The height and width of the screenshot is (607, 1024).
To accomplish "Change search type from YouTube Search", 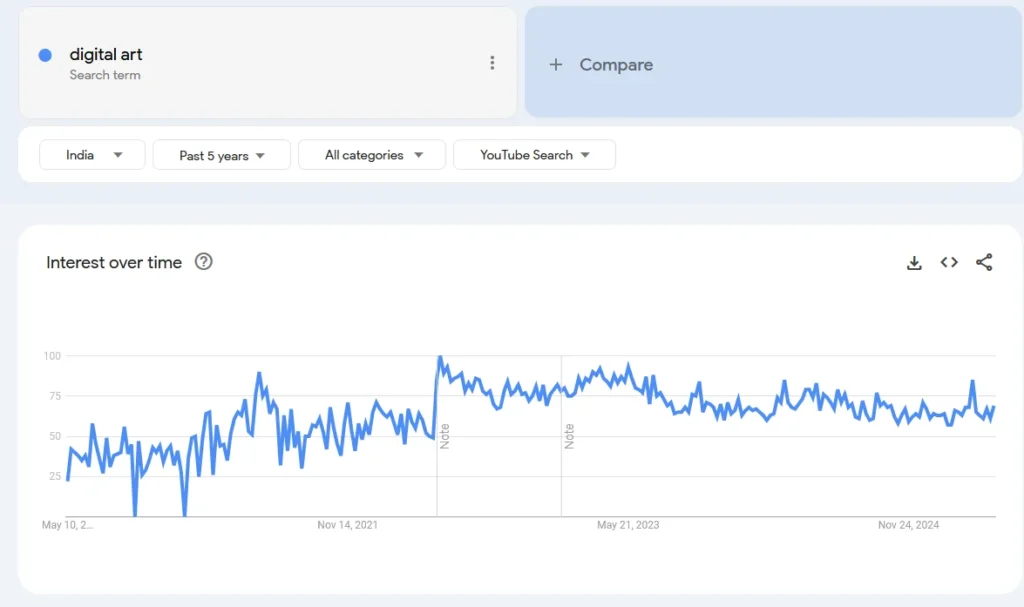I will [534, 154].
